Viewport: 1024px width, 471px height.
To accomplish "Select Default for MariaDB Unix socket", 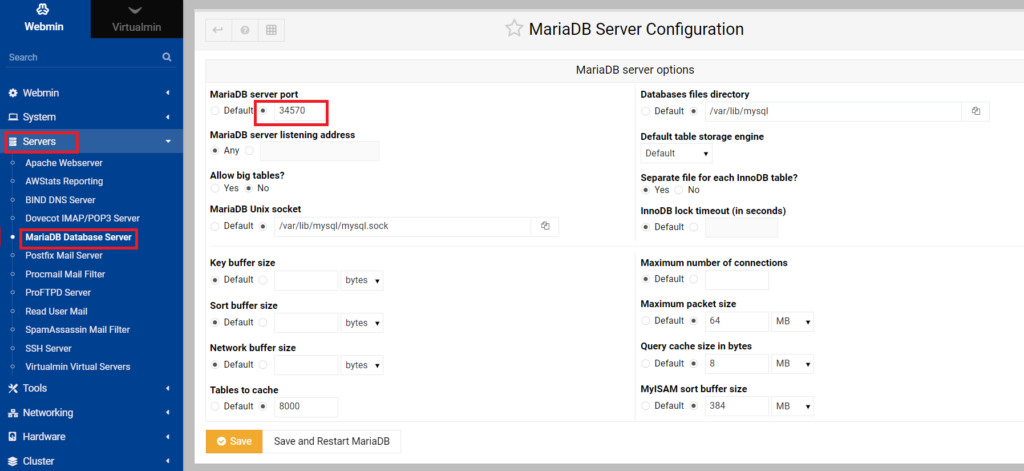I will tap(216, 227).
